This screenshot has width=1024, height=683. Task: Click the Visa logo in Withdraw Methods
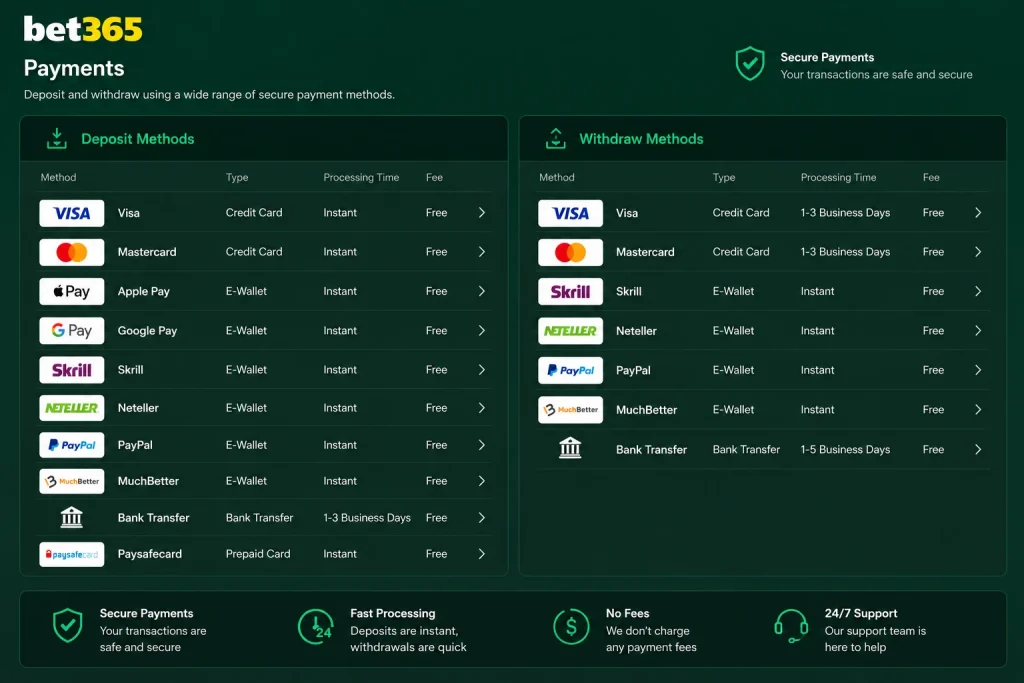coord(570,214)
